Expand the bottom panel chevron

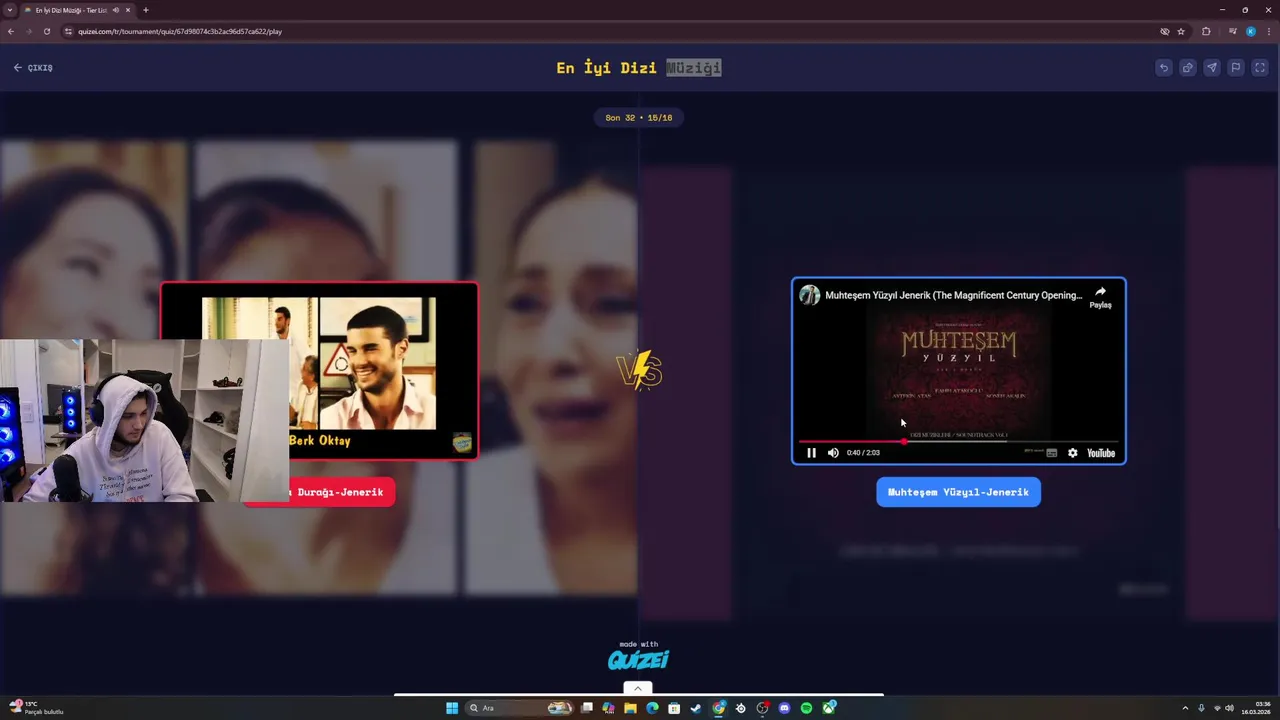(x=637, y=688)
